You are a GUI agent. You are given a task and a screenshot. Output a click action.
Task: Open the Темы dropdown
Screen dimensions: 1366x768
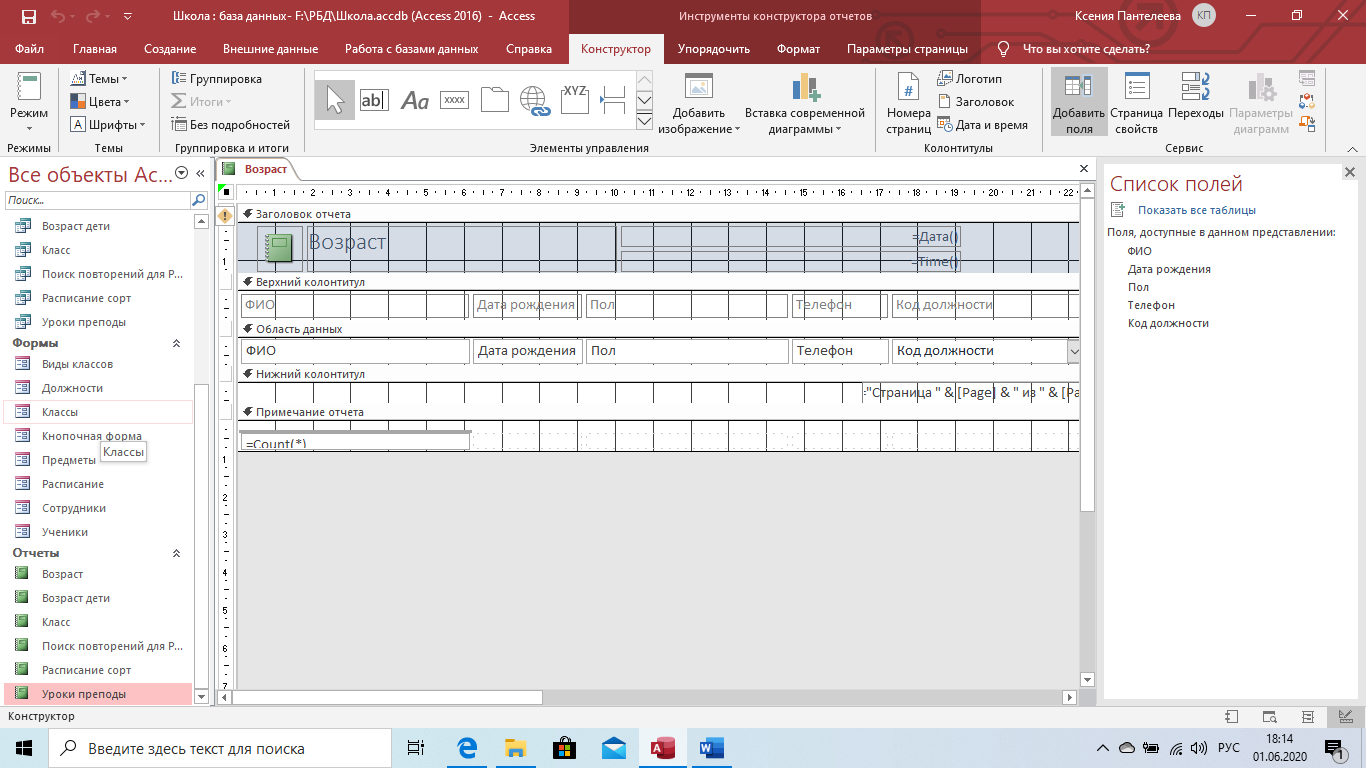98,78
